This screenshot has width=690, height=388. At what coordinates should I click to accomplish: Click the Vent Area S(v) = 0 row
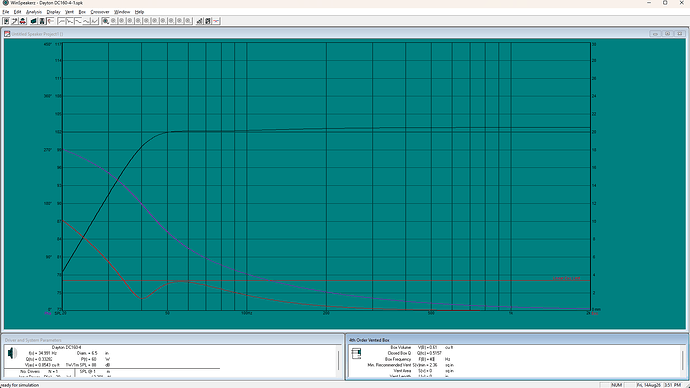[x=424, y=371]
